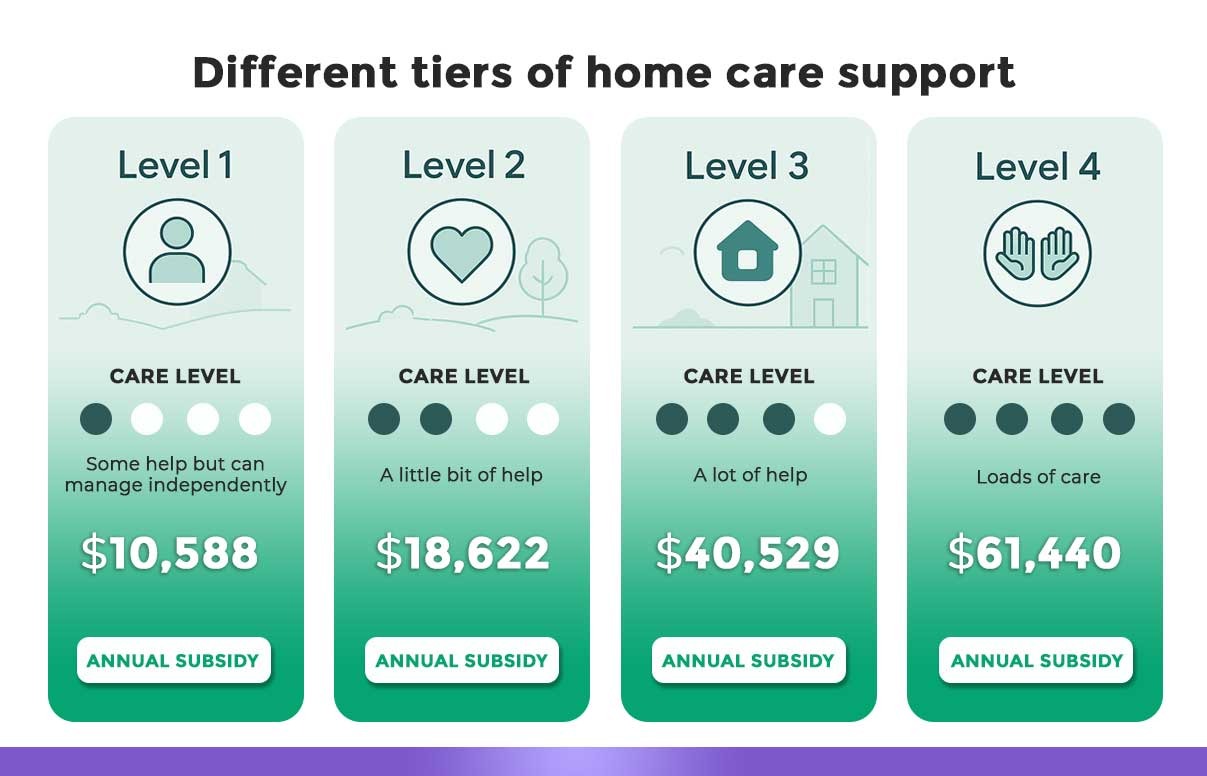Click the third empty dot under Level 2

pos(492,418)
